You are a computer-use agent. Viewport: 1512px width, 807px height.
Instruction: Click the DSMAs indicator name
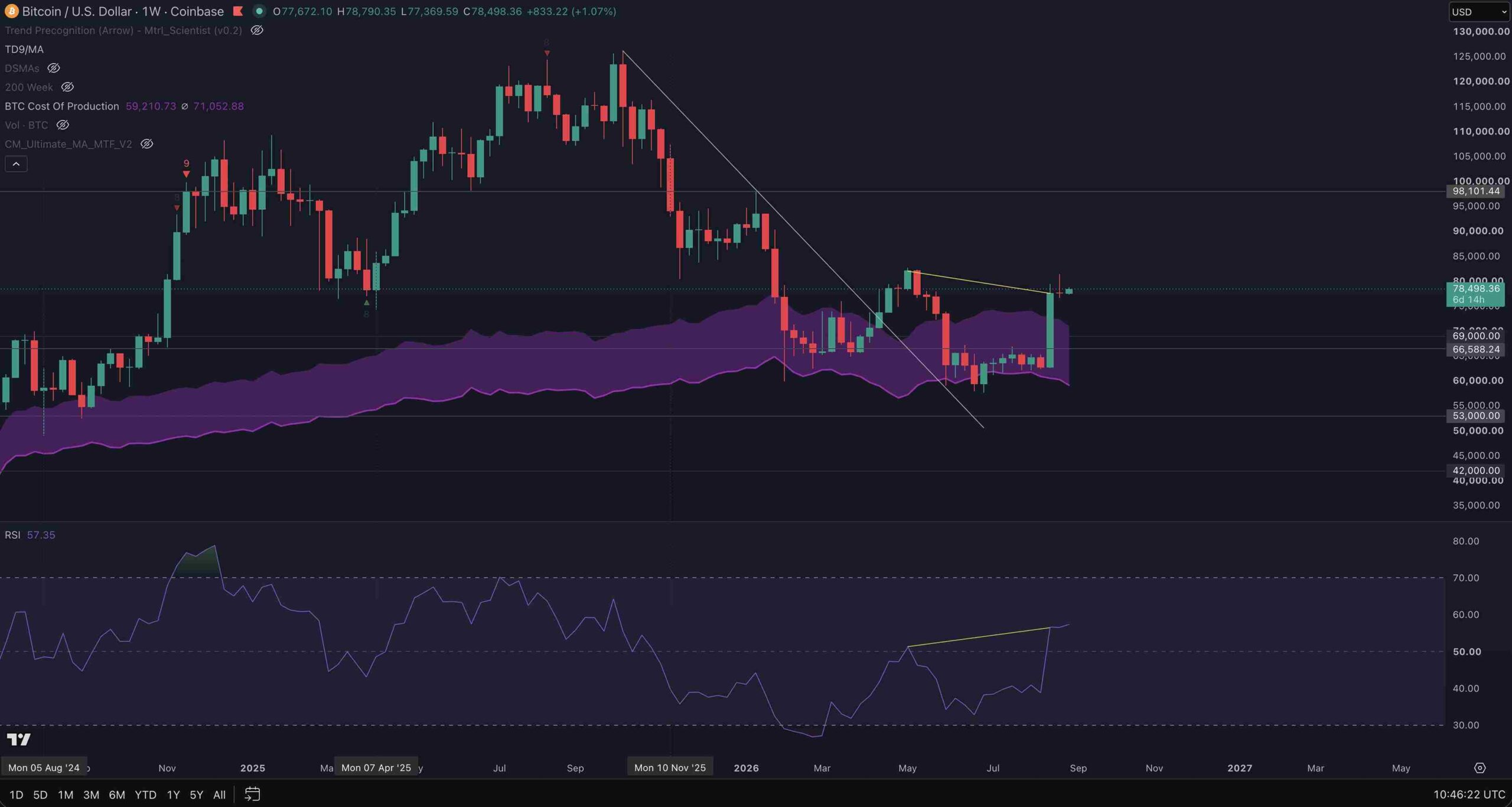click(22, 68)
